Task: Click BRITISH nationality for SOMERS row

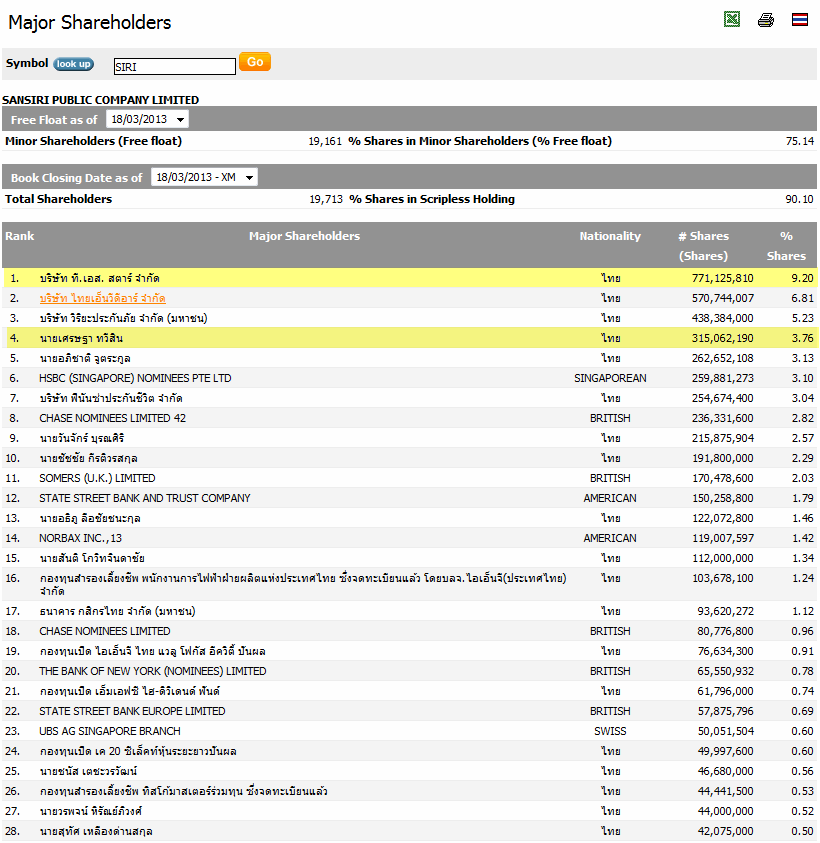Action: point(610,478)
